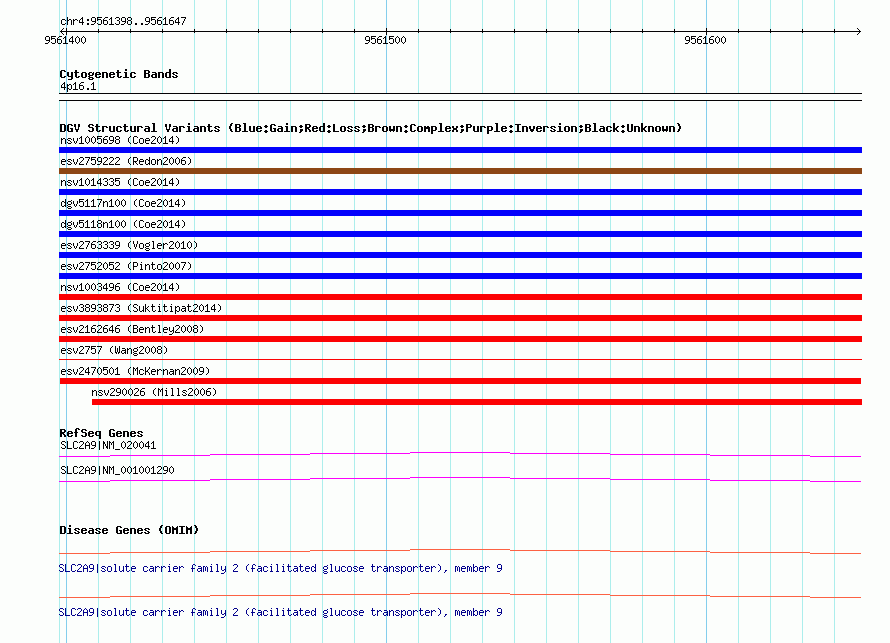Click the red bar under nsv290026
Image resolution: width=890 pixels, height=643 pixels.
pos(477,402)
